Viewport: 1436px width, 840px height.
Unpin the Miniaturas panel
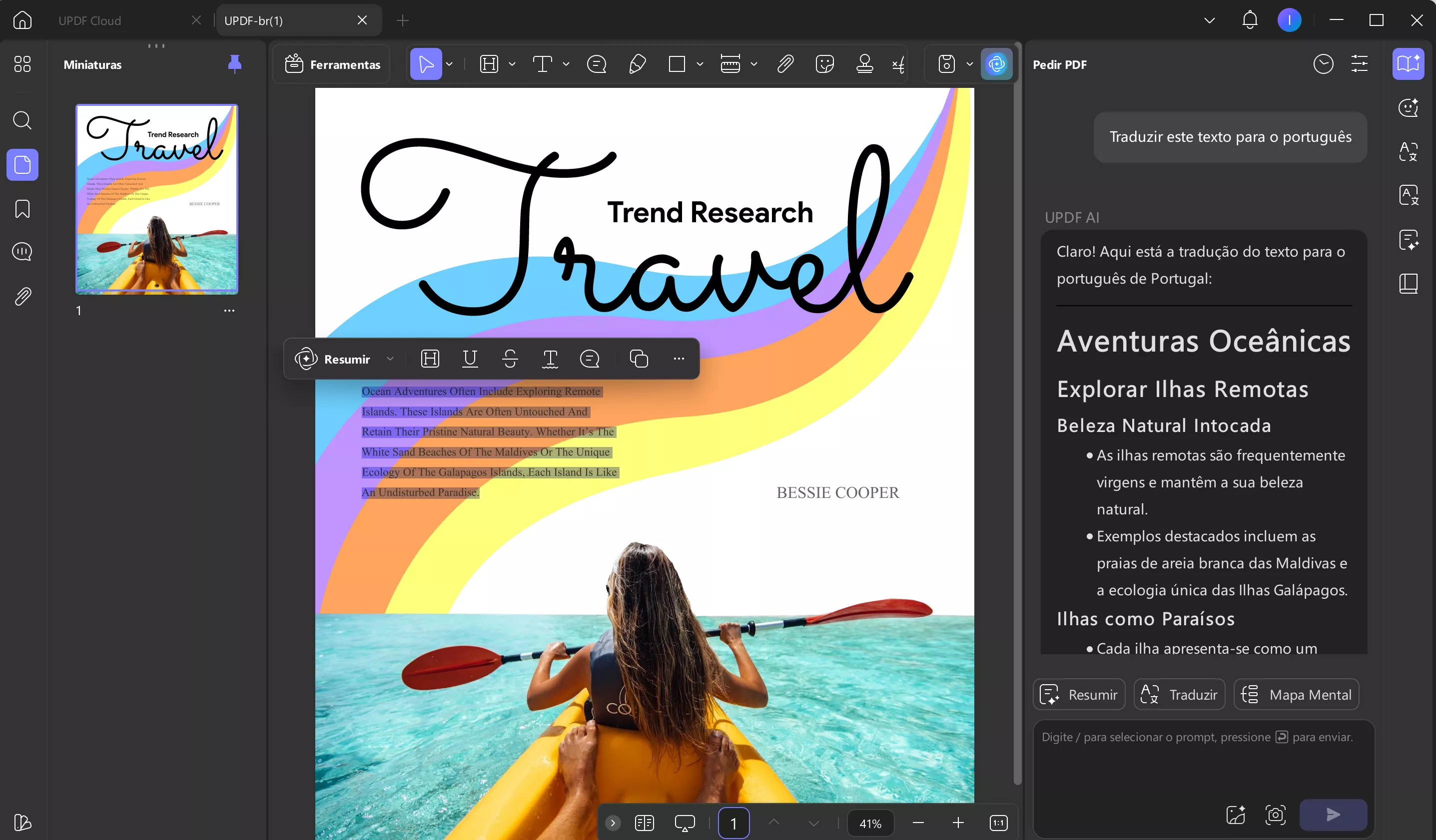pos(234,64)
